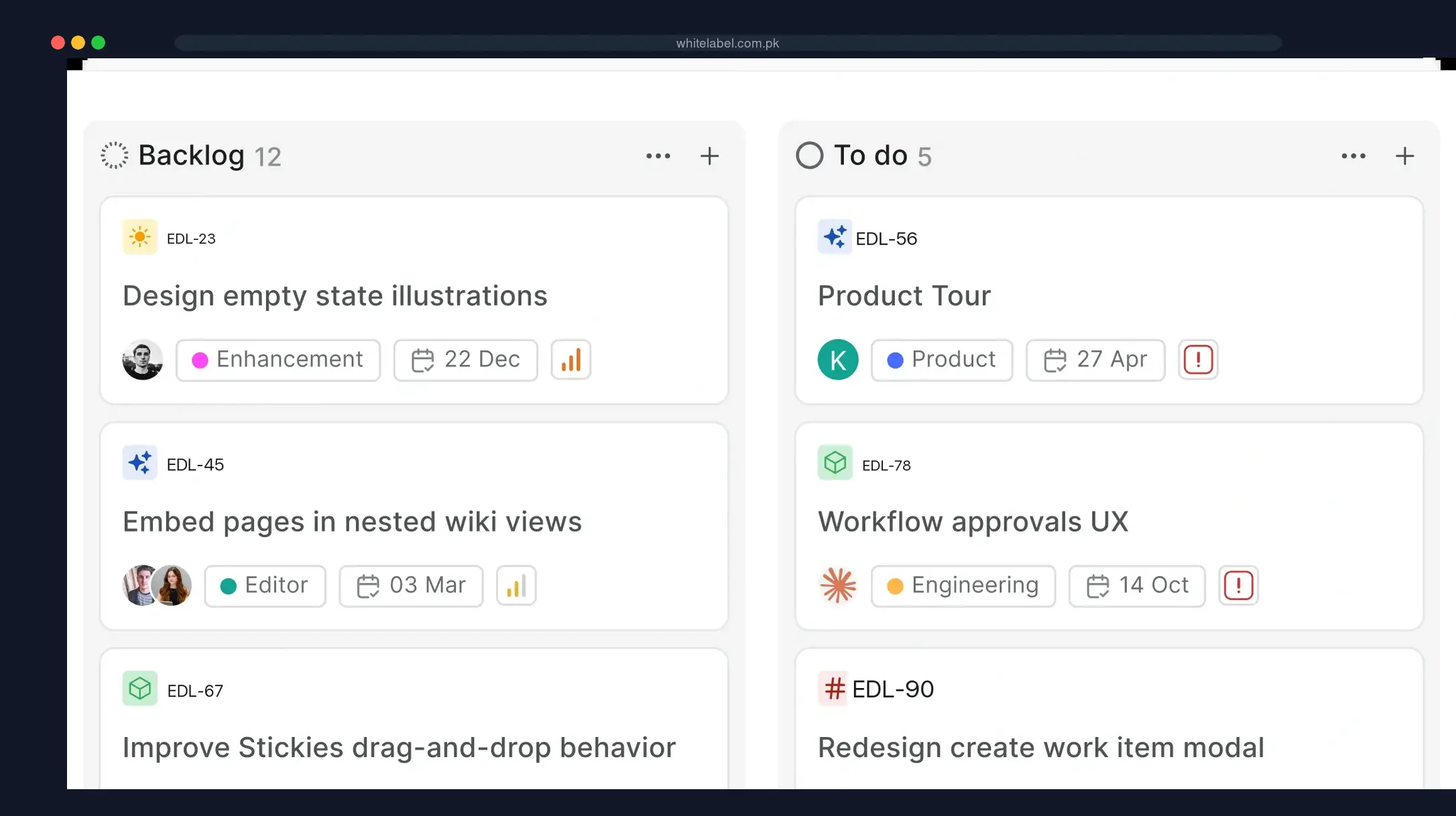Click the man's avatar on Embed pages card
The height and width of the screenshot is (816, 1456).
point(137,586)
